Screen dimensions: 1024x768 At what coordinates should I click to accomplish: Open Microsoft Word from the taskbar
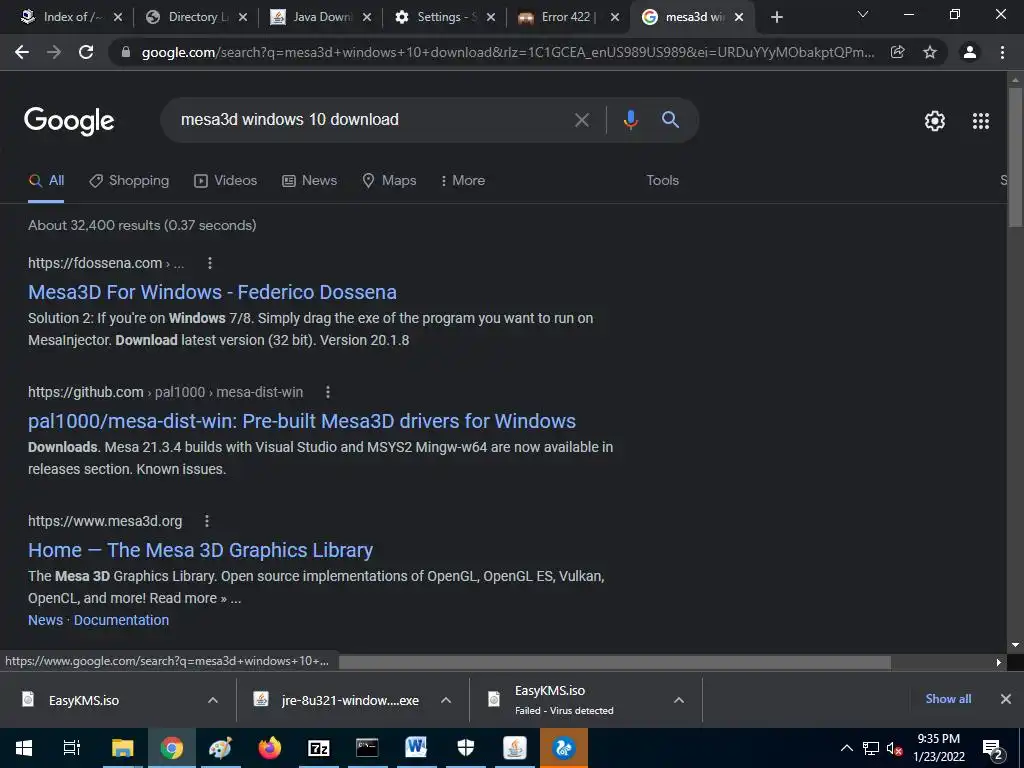point(416,748)
